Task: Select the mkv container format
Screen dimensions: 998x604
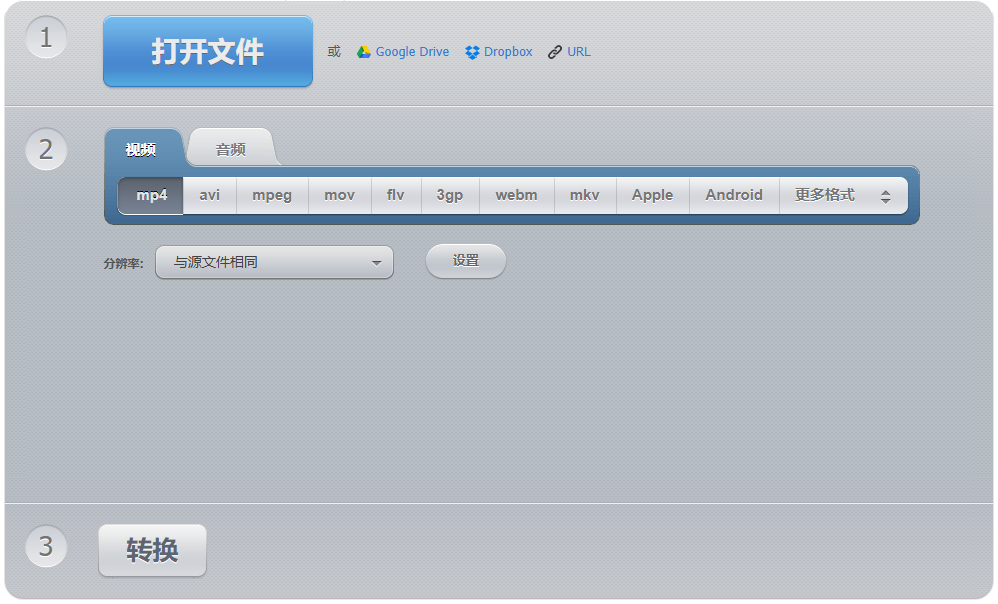Action: 584,195
